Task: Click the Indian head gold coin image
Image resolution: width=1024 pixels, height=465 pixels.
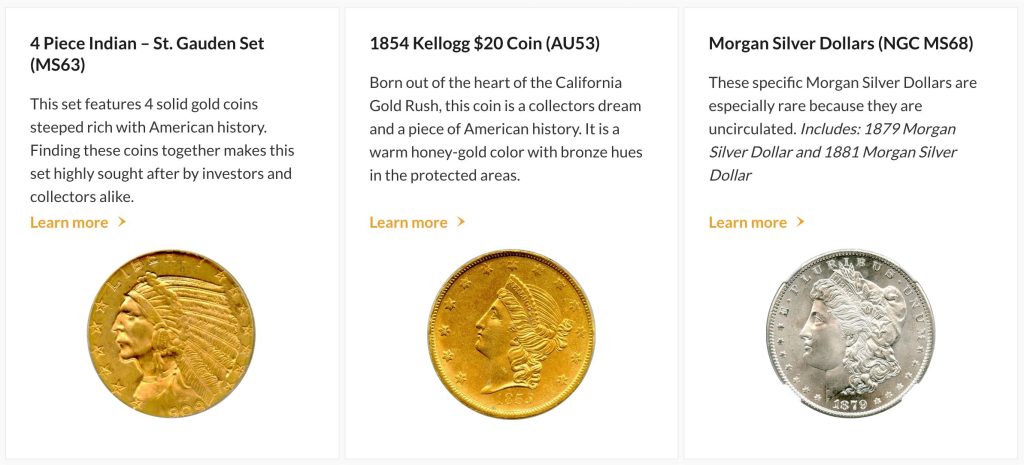Action: tap(171, 333)
